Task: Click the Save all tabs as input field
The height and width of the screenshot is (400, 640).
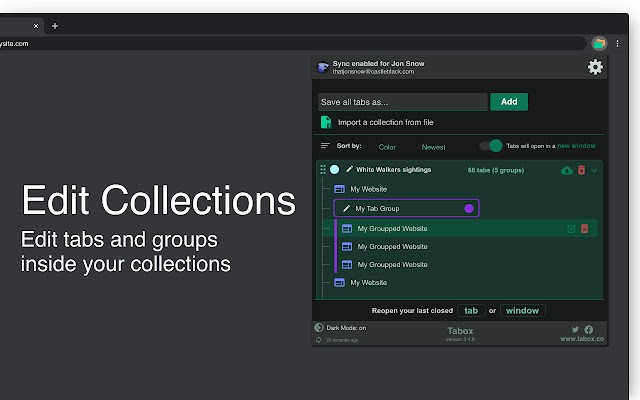Action: pyautogui.click(x=402, y=101)
